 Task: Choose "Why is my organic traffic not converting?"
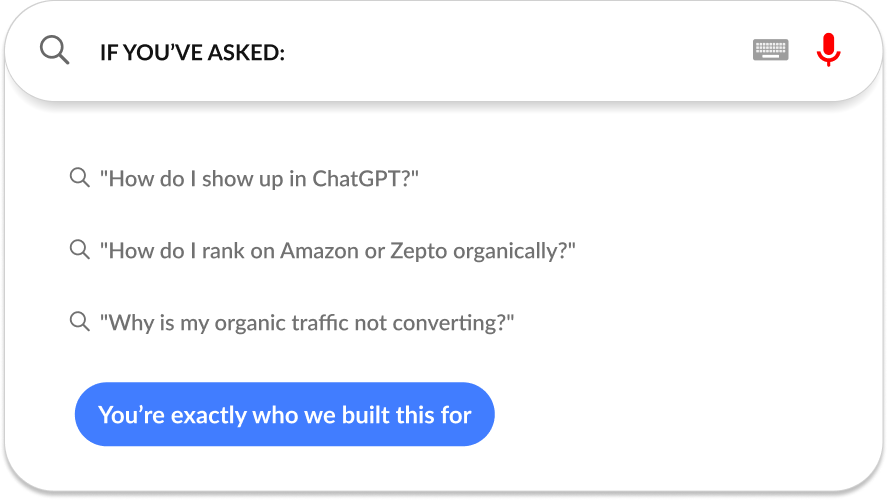click(x=307, y=323)
